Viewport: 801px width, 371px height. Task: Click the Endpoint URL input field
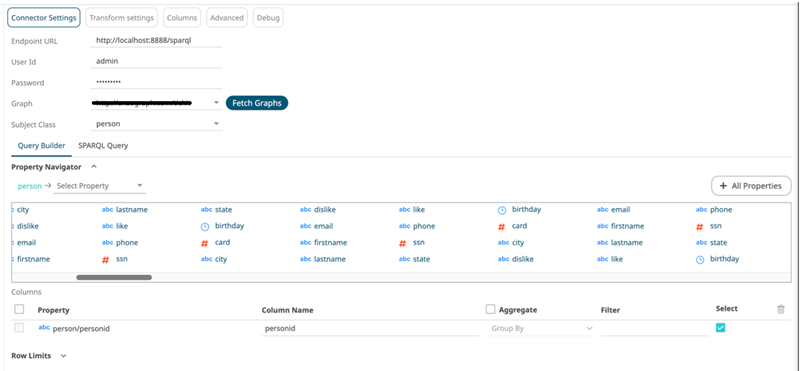point(156,40)
